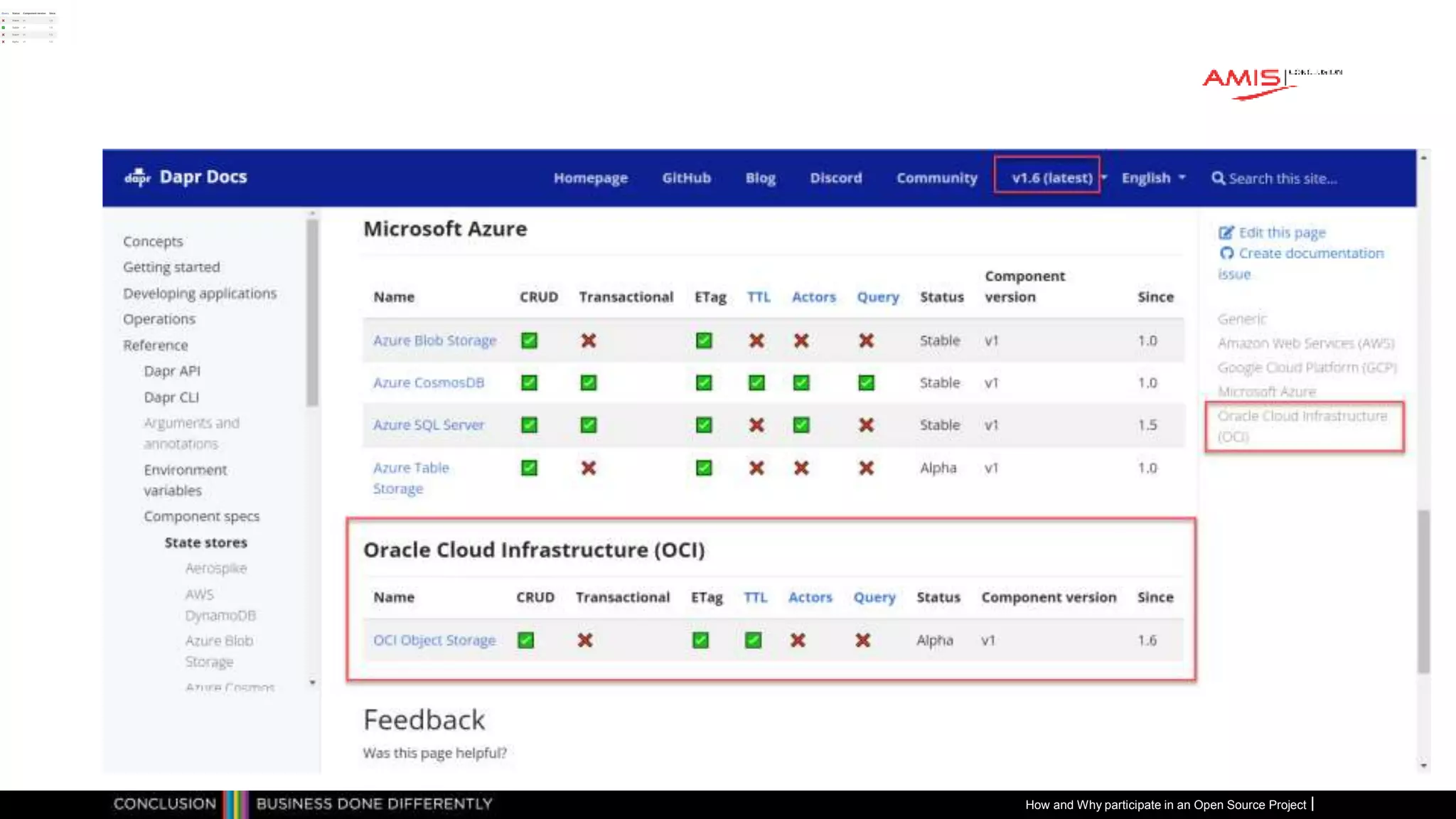Viewport: 1456px width, 819px height.
Task: Click the Dapr logo icon
Action: 137,177
